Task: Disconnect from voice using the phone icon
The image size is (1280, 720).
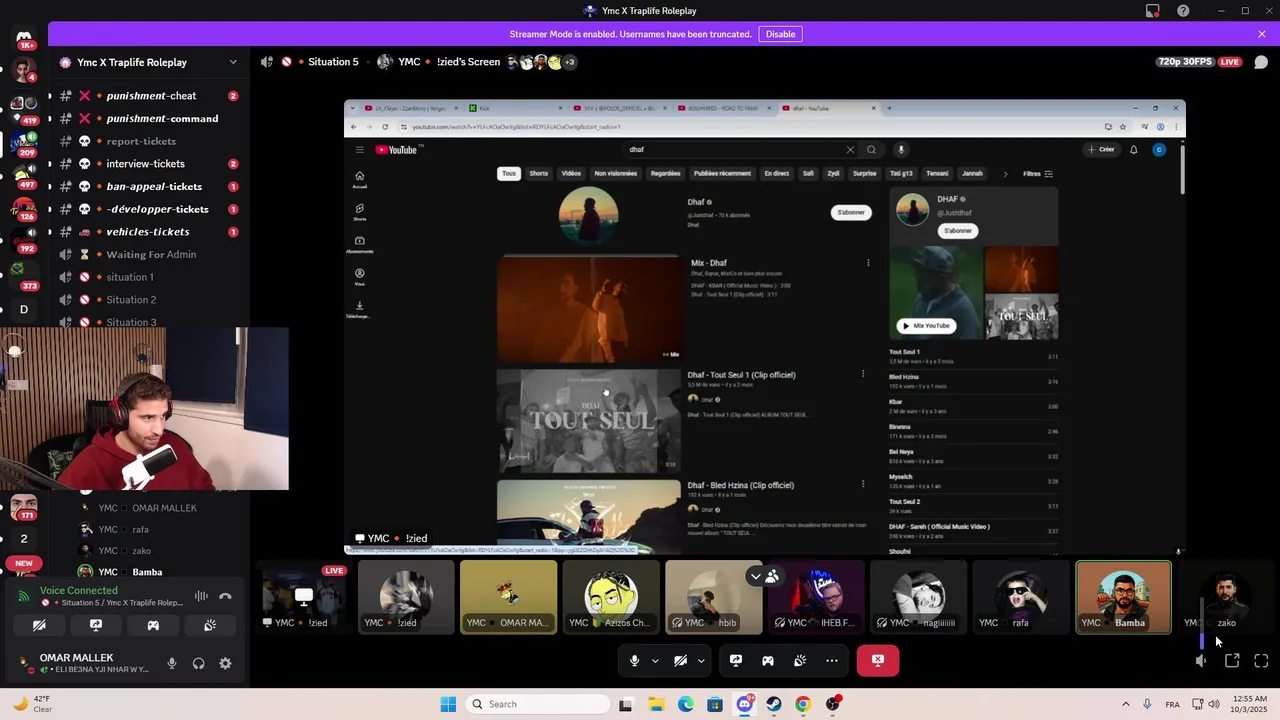Action: click(226, 596)
